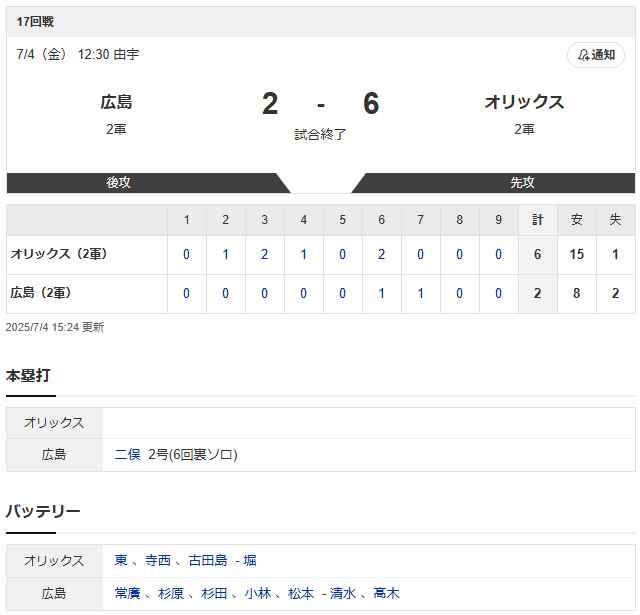Open Orix 2nd inning score 1
The image size is (640, 615).
tap(225, 254)
